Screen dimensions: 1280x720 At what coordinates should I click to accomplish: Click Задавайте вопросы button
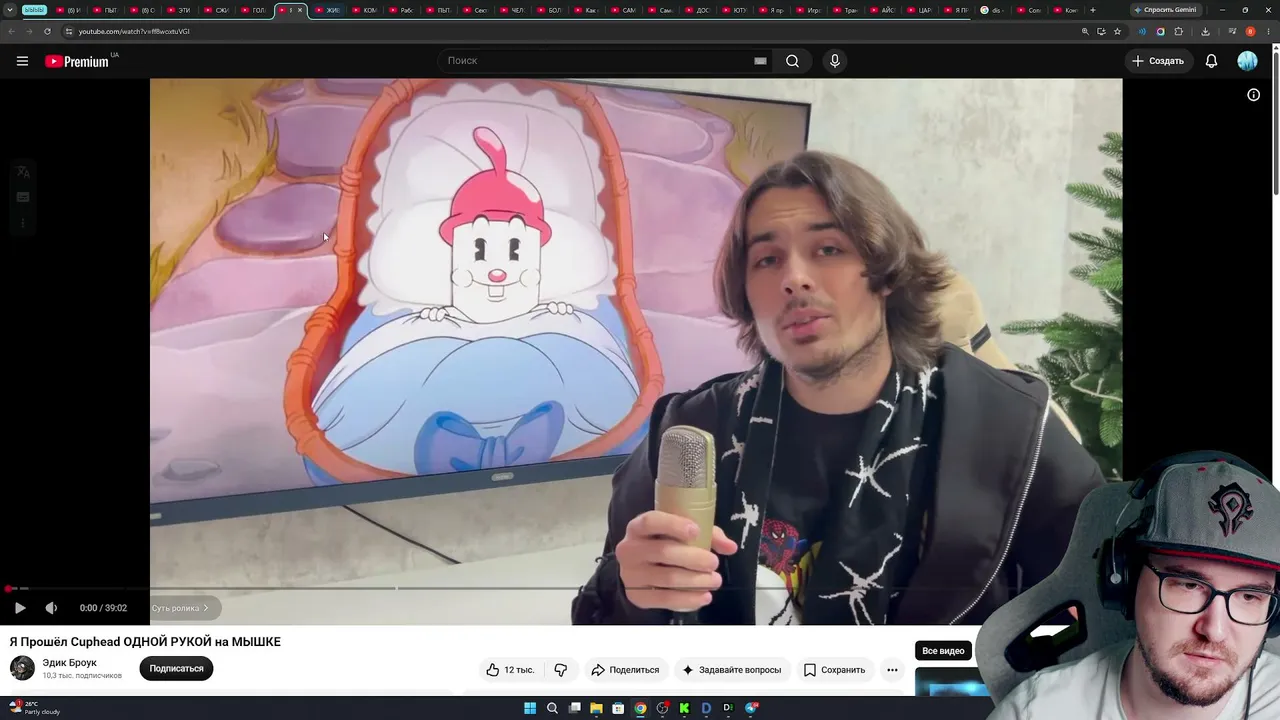coord(731,669)
